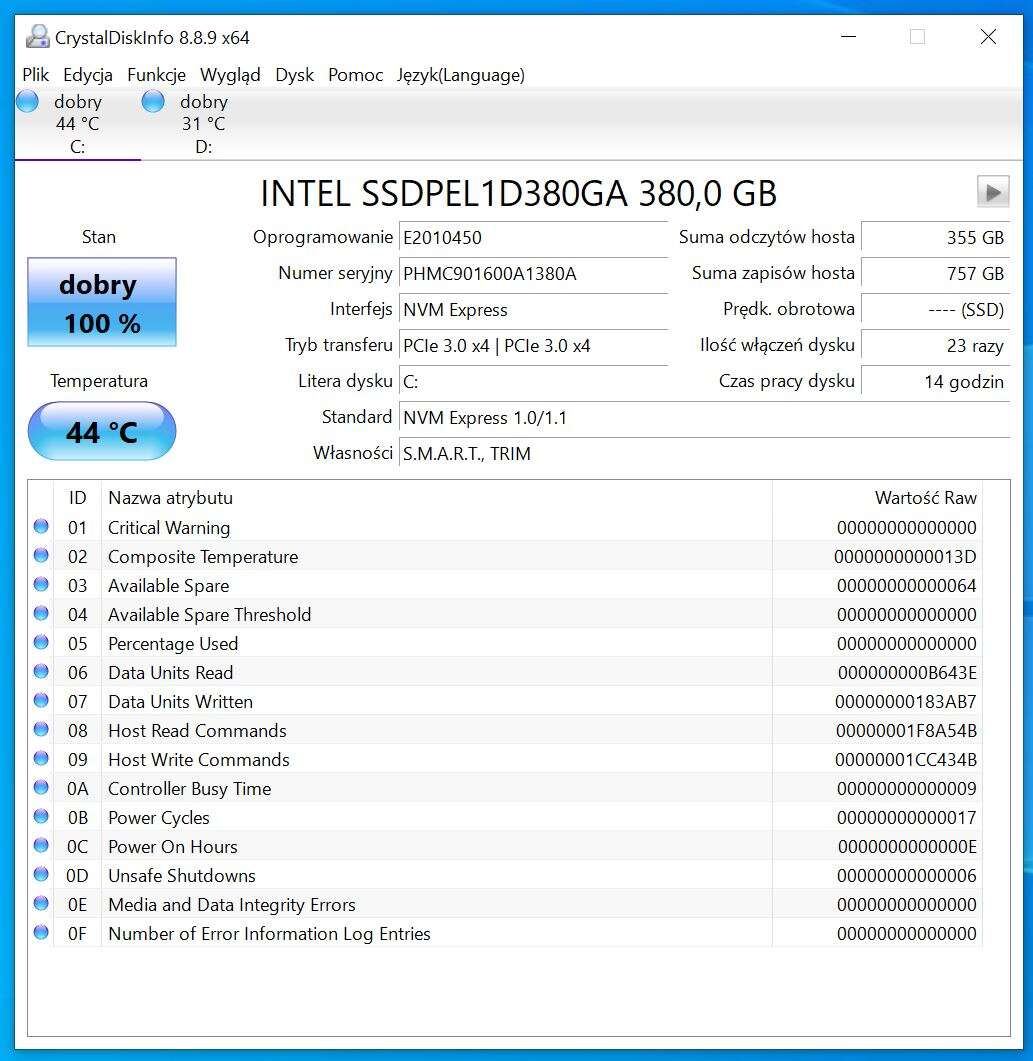Click the status orb beside Percentage Used
Viewport: 1033px width, 1061px height.
coord(41,643)
